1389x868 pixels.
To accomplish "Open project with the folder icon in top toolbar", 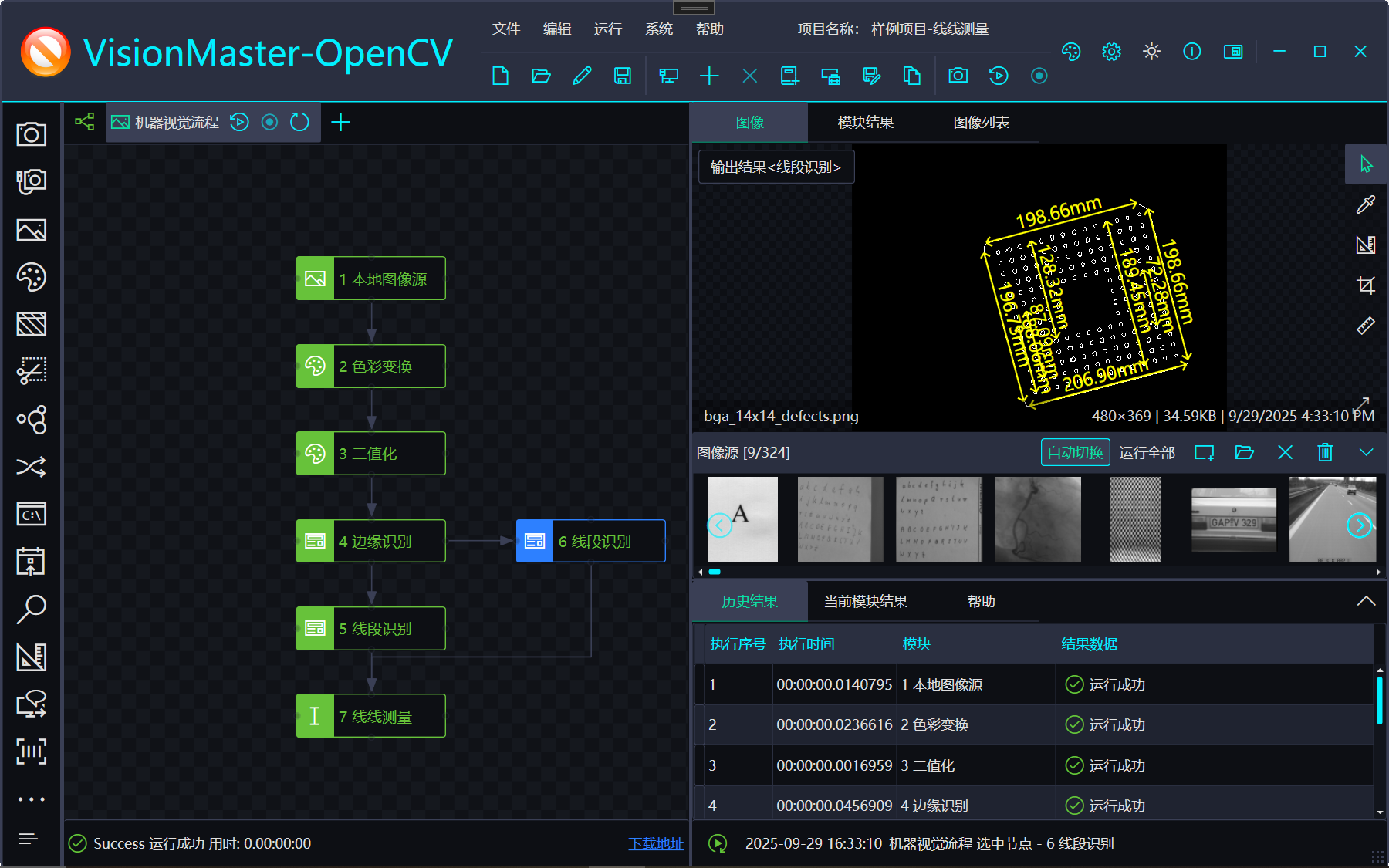I will point(541,76).
